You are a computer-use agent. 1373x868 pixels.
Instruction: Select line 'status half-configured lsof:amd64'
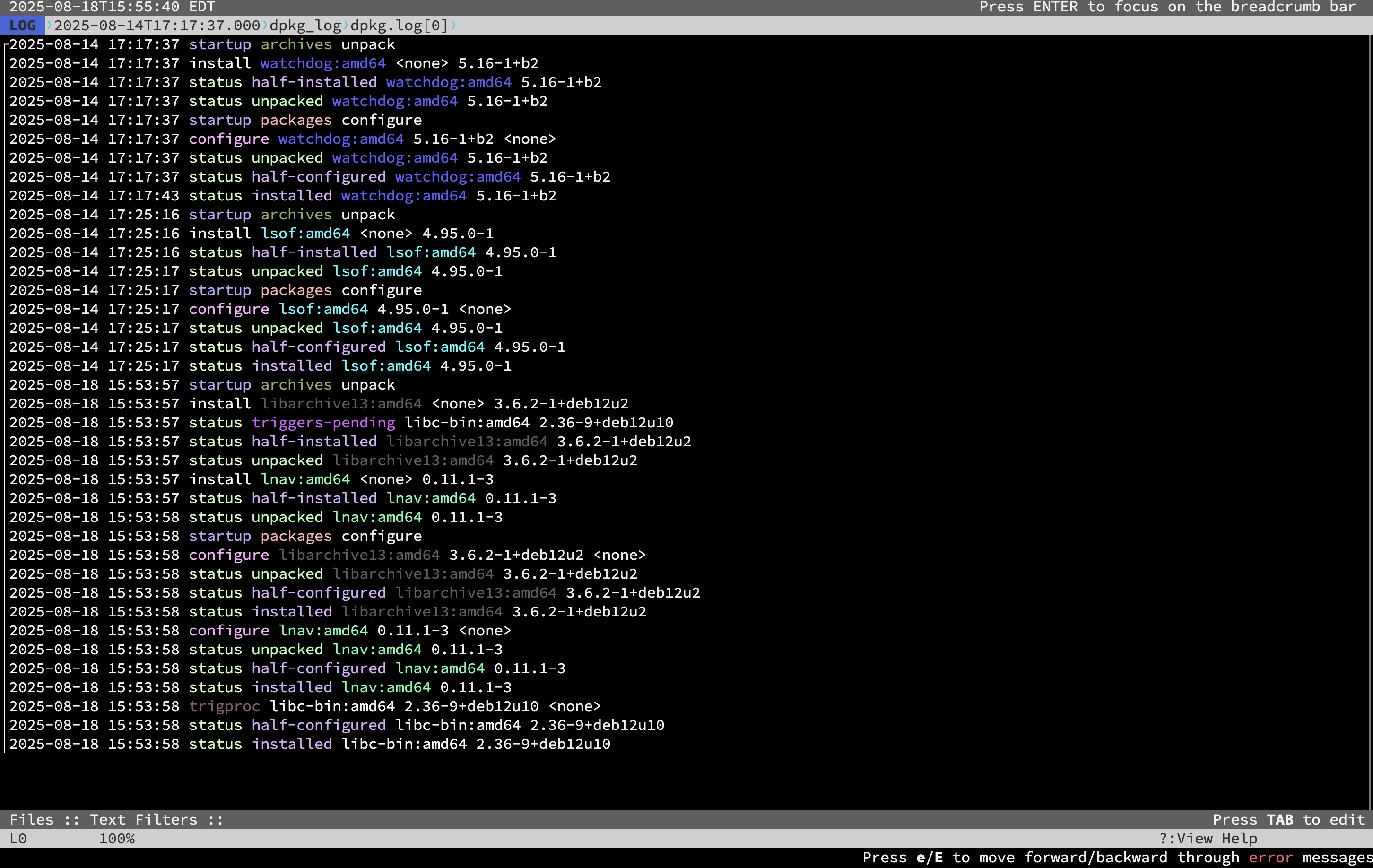[x=287, y=347]
